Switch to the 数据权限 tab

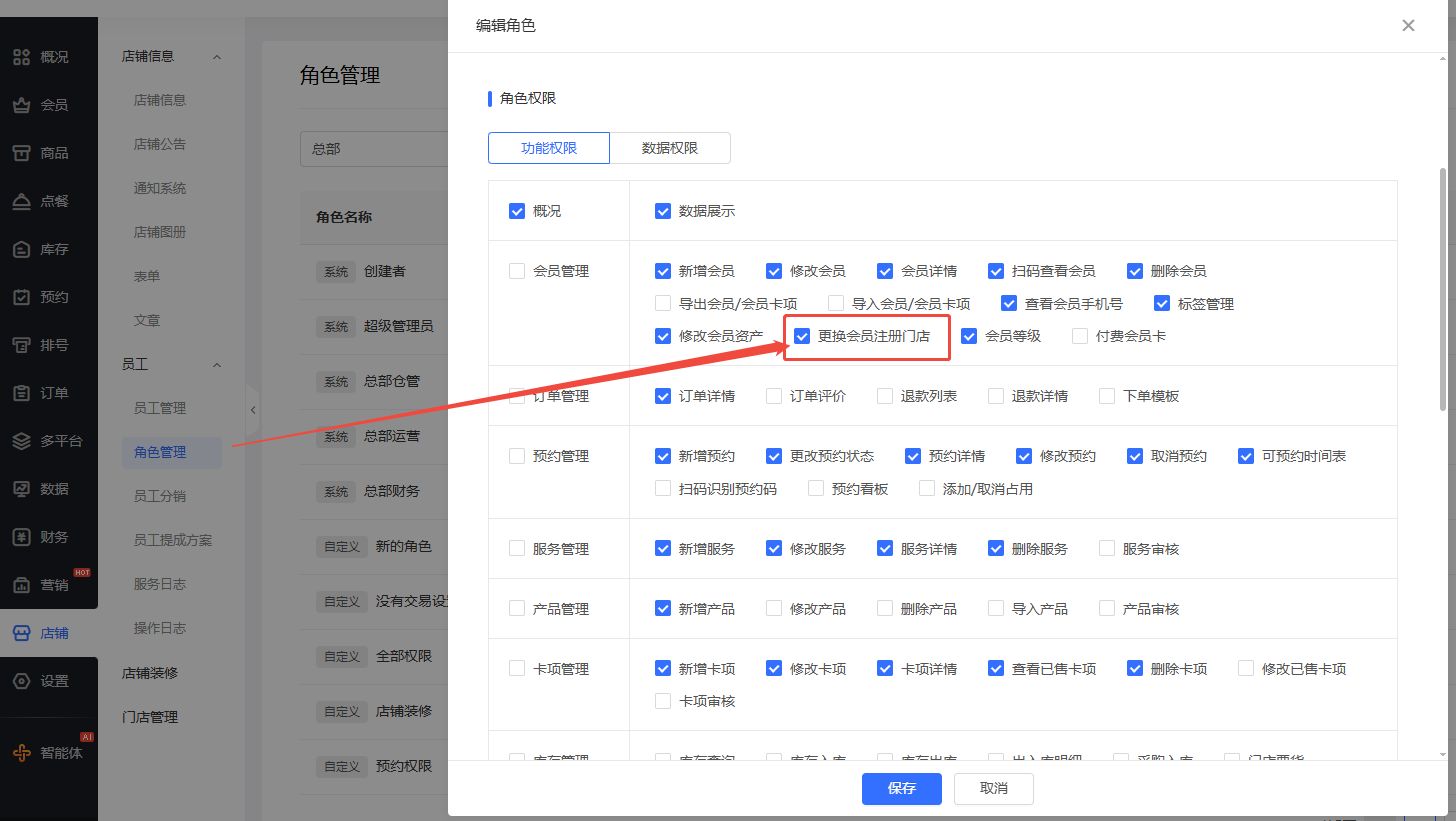coord(670,148)
